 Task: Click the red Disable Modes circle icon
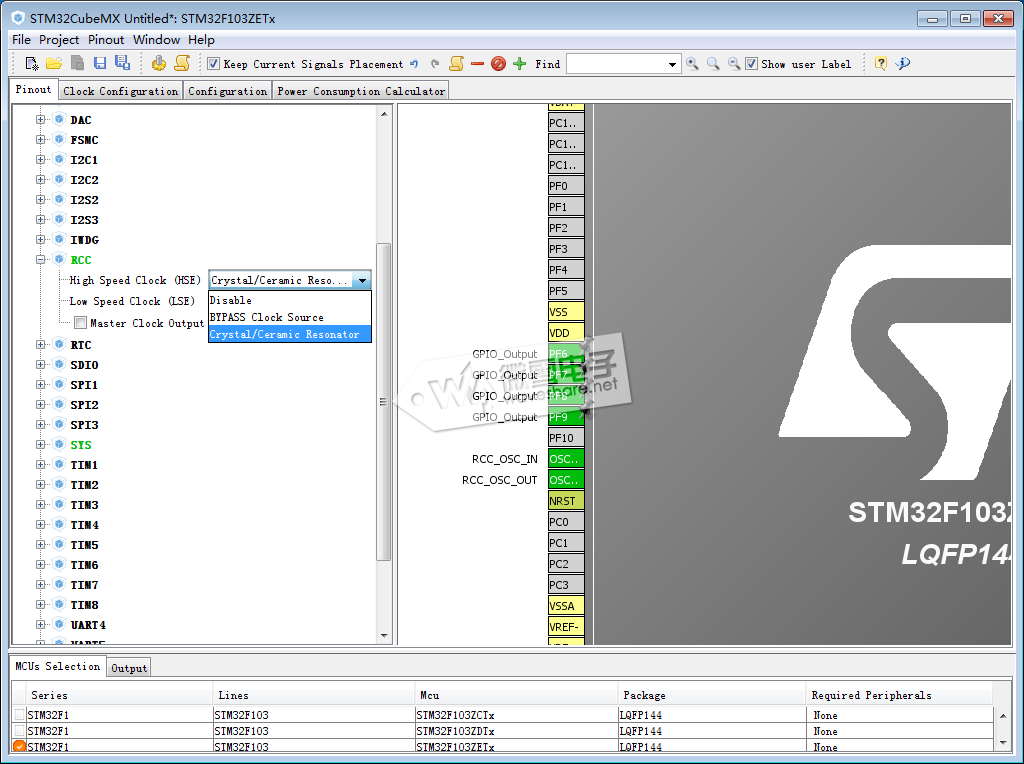[498, 63]
